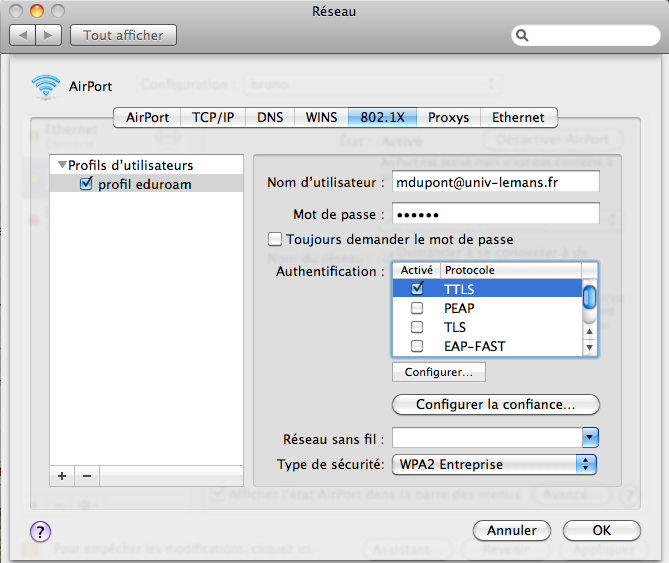Open the Réseau sans fil combo box

point(589,437)
